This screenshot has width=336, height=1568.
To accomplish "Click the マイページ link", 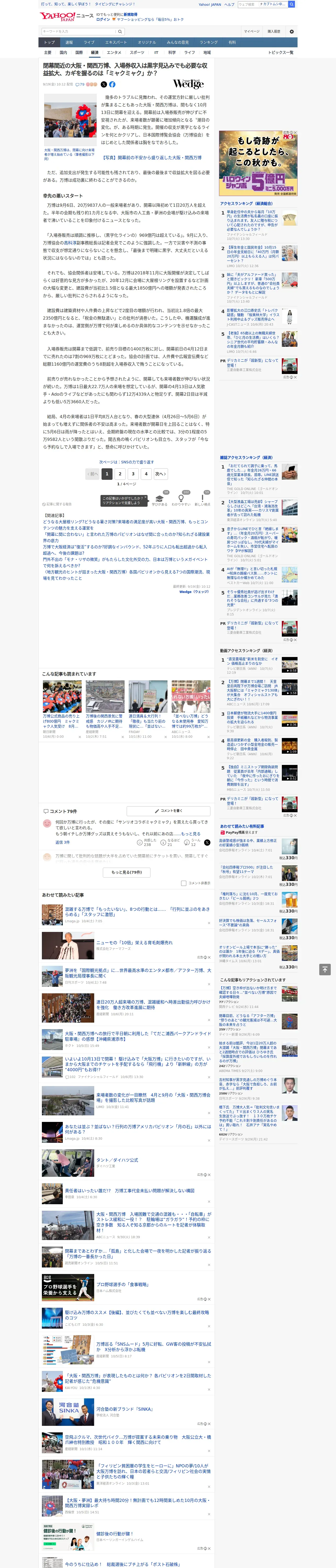I will coord(251,32).
